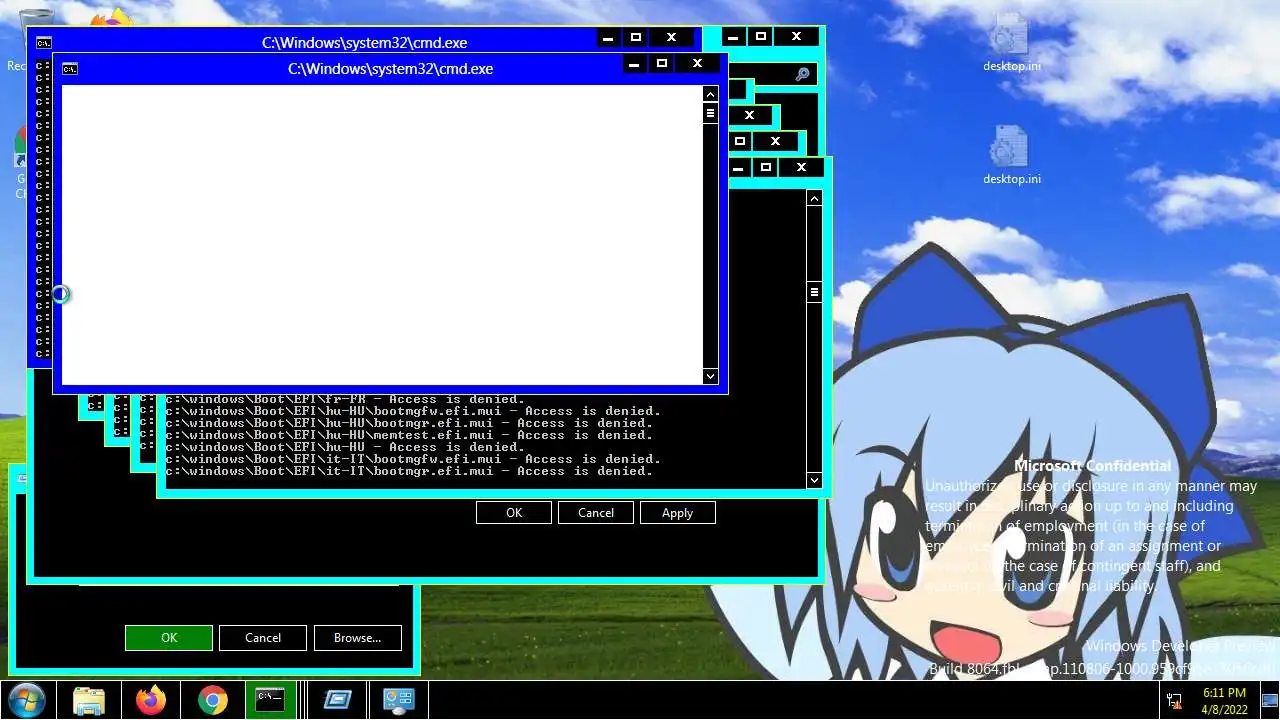Launch Google Chrome from the taskbar
Image resolution: width=1280 pixels, height=720 pixels.
212,700
